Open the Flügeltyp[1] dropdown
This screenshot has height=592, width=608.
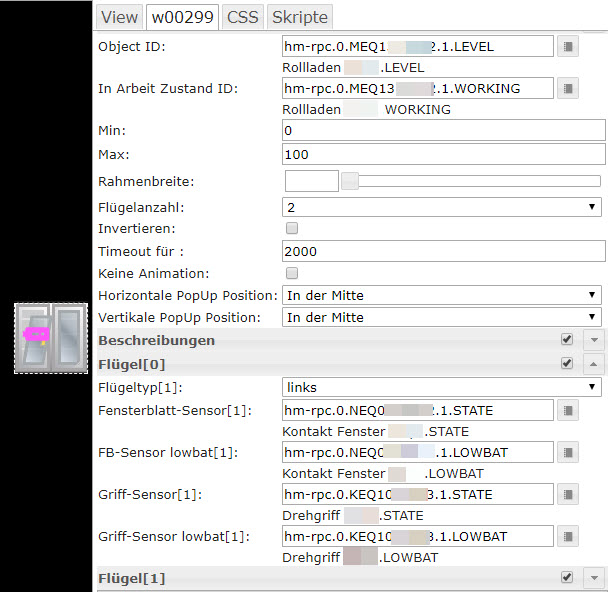442,386
